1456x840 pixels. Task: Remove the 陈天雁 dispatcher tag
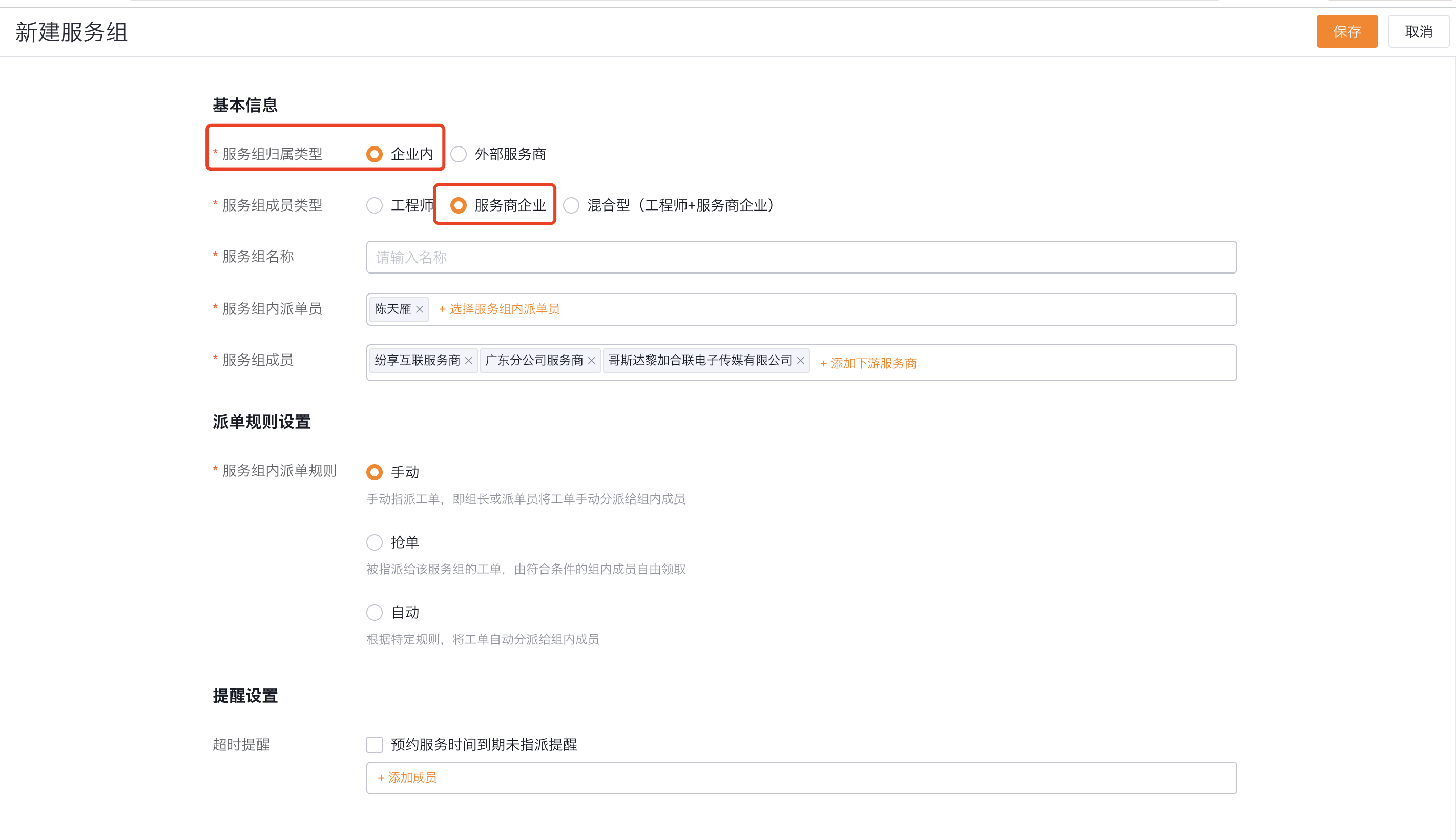[420, 309]
